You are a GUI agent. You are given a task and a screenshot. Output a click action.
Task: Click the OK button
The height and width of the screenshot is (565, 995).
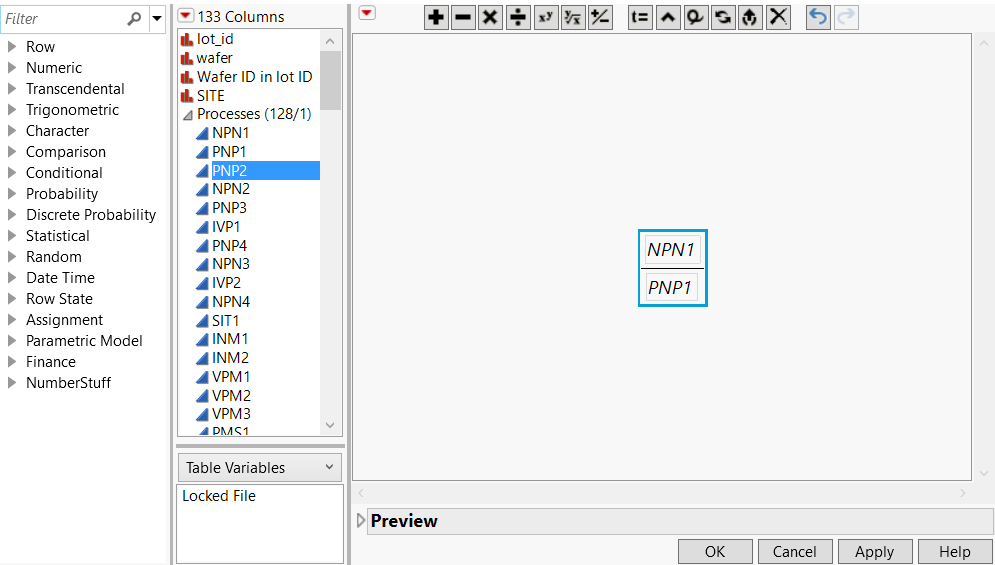715,552
